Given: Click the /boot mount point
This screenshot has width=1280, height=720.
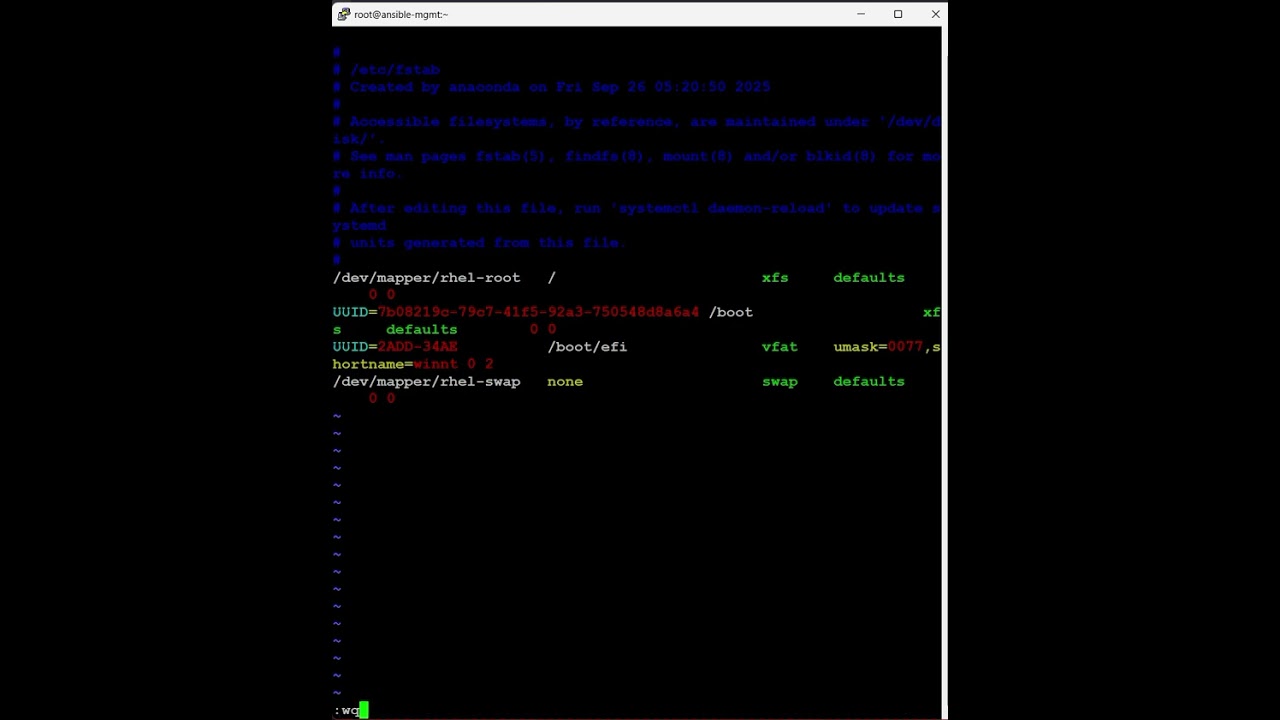Looking at the screenshot, I should (731, 312).
